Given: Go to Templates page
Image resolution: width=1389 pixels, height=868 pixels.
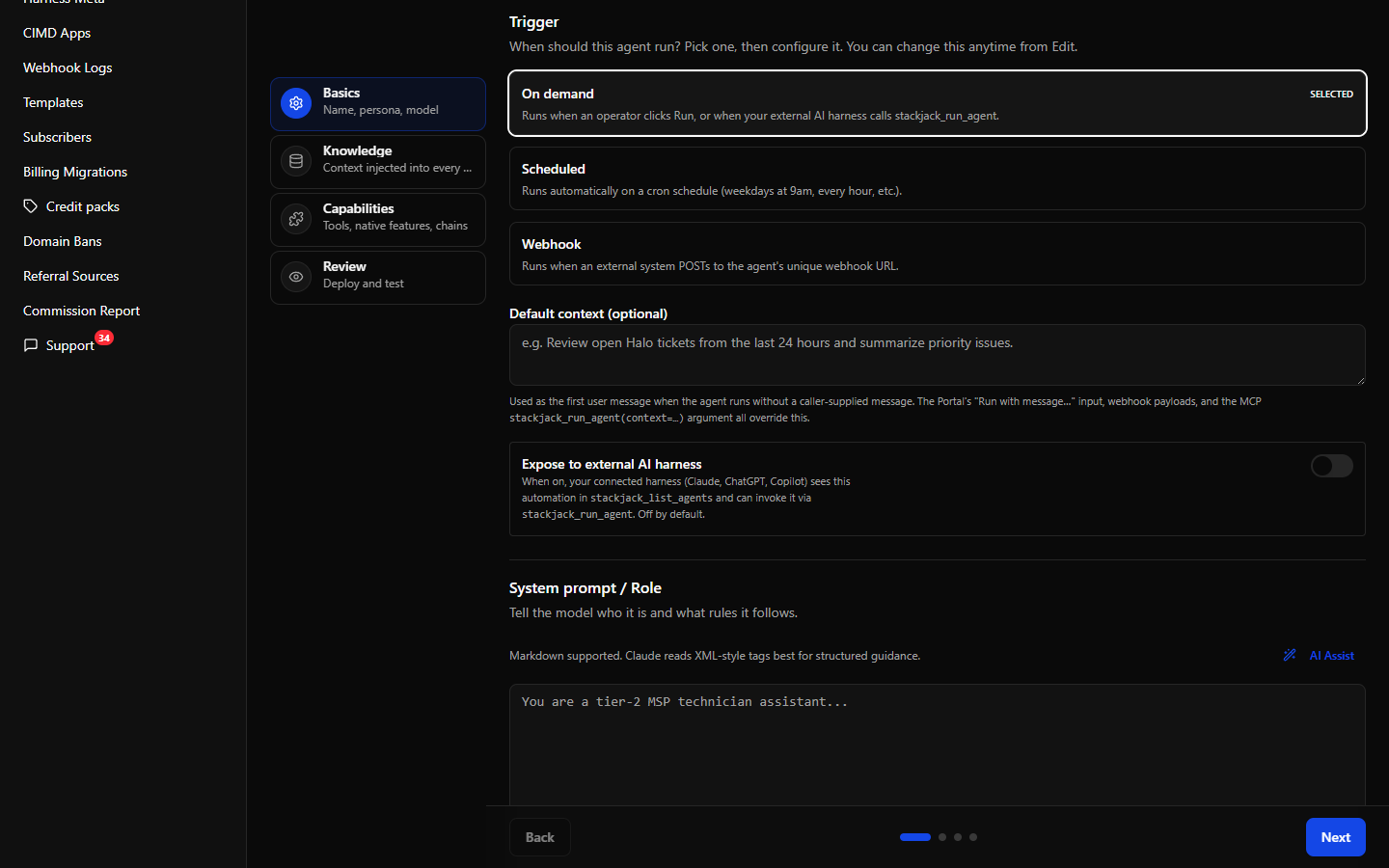Looking at the screenshot, I should click(x=53, y=102).
